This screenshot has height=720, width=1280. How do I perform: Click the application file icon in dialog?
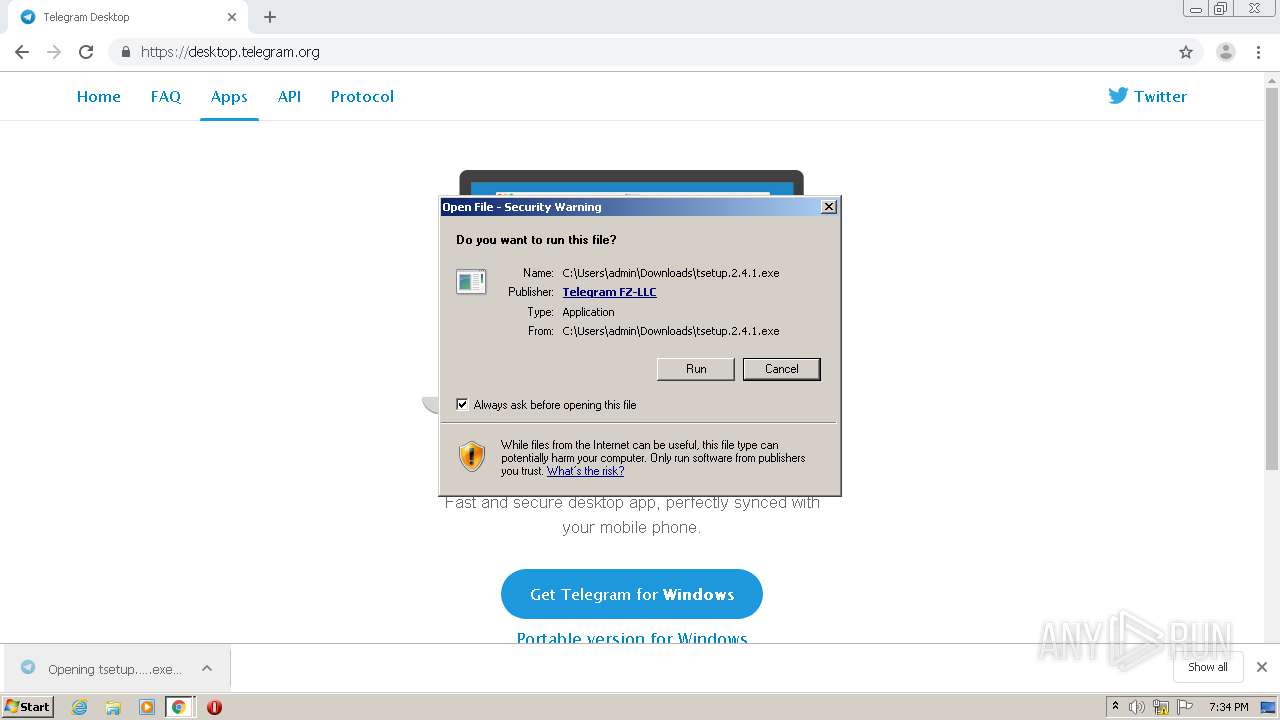(x=471, y=282)
